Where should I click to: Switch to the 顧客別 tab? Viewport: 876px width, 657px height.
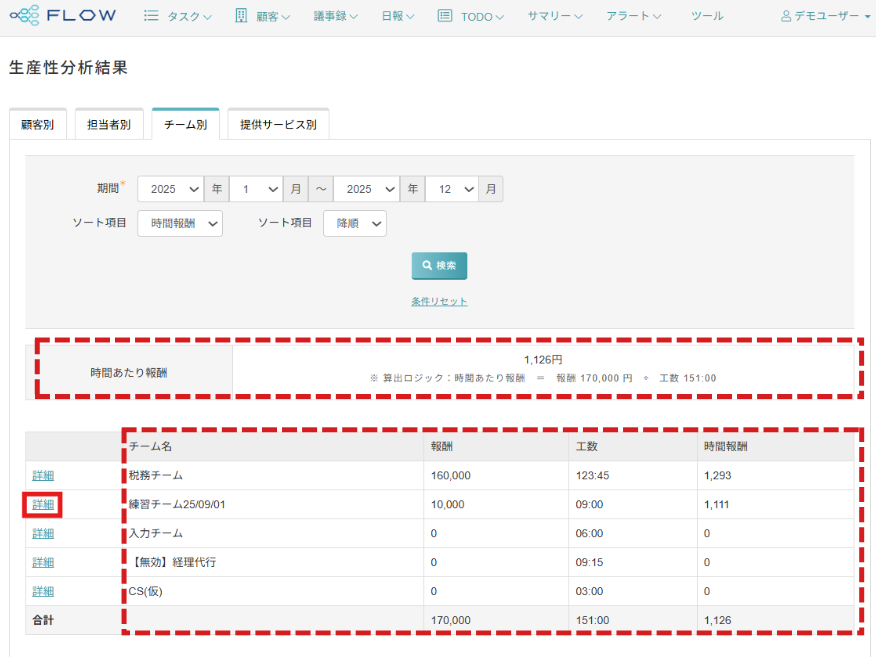coord(37,125)
